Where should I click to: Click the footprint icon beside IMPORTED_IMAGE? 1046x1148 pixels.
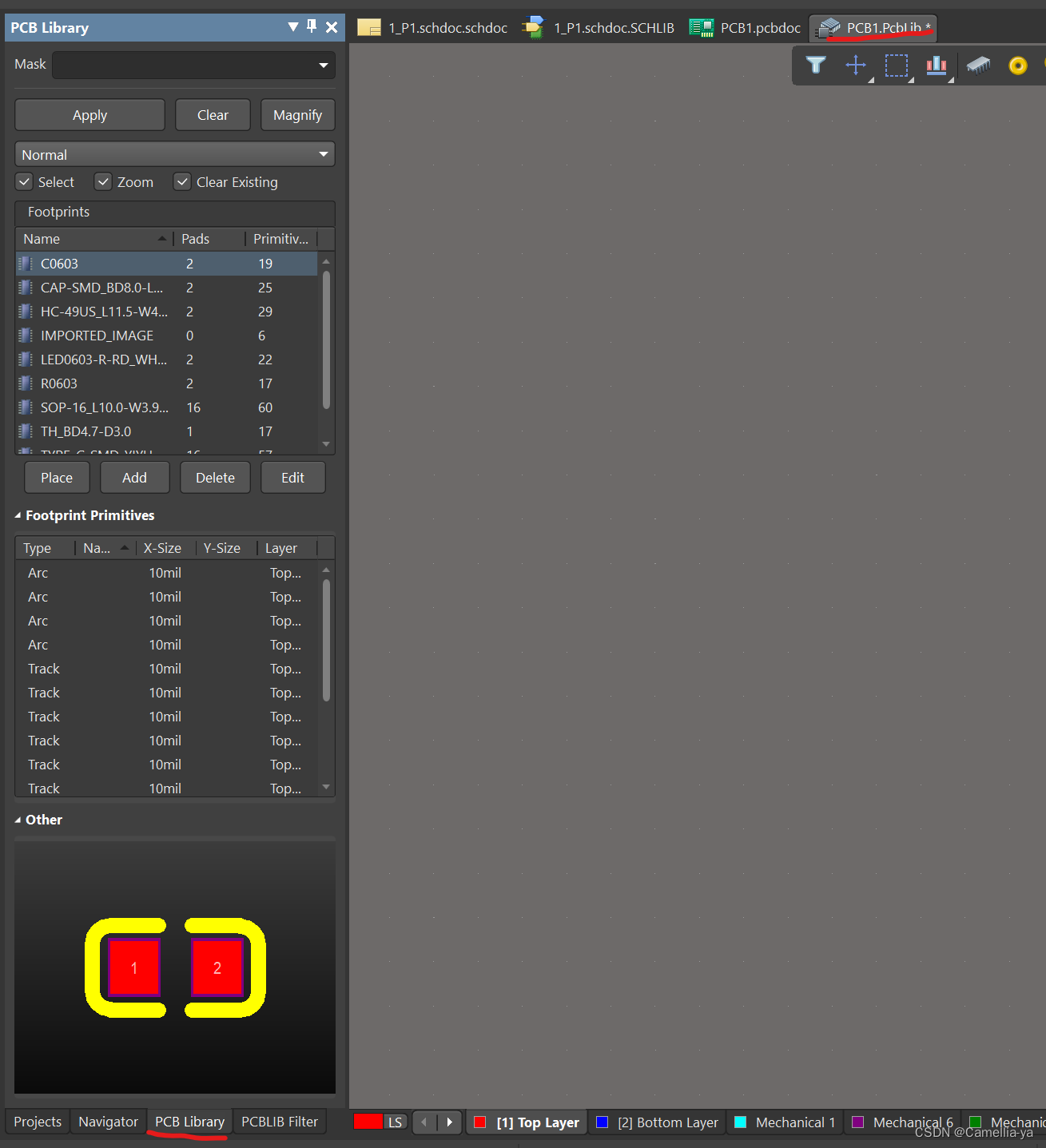click(x=26, y=336)
